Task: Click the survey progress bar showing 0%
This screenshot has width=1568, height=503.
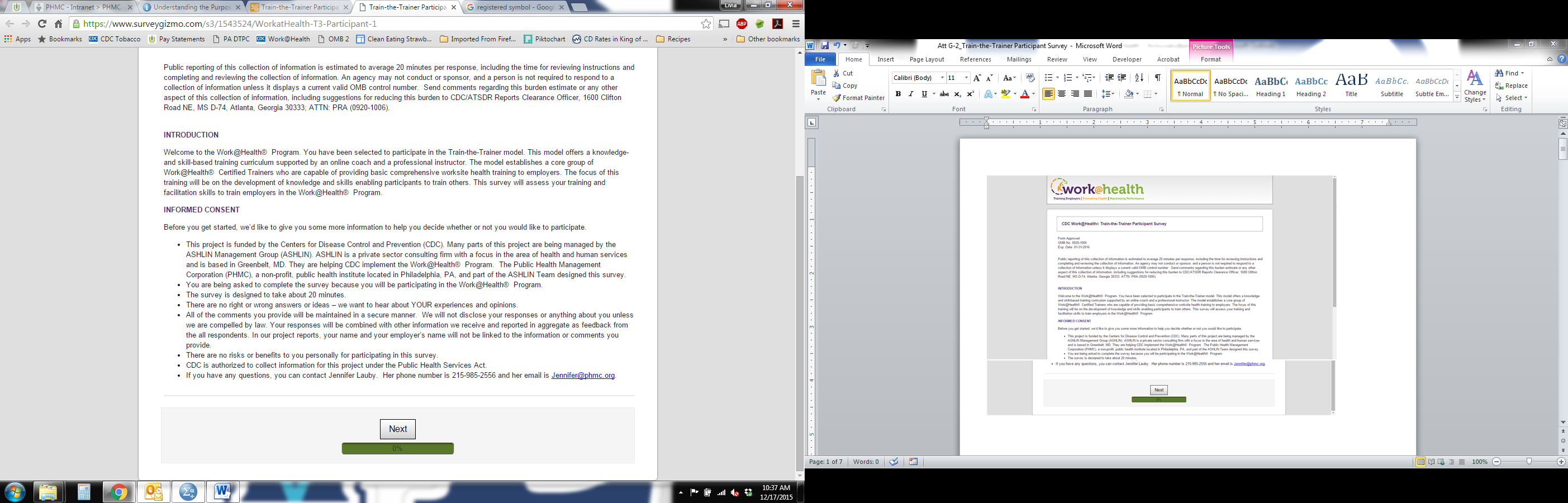Action: (397, 449)
